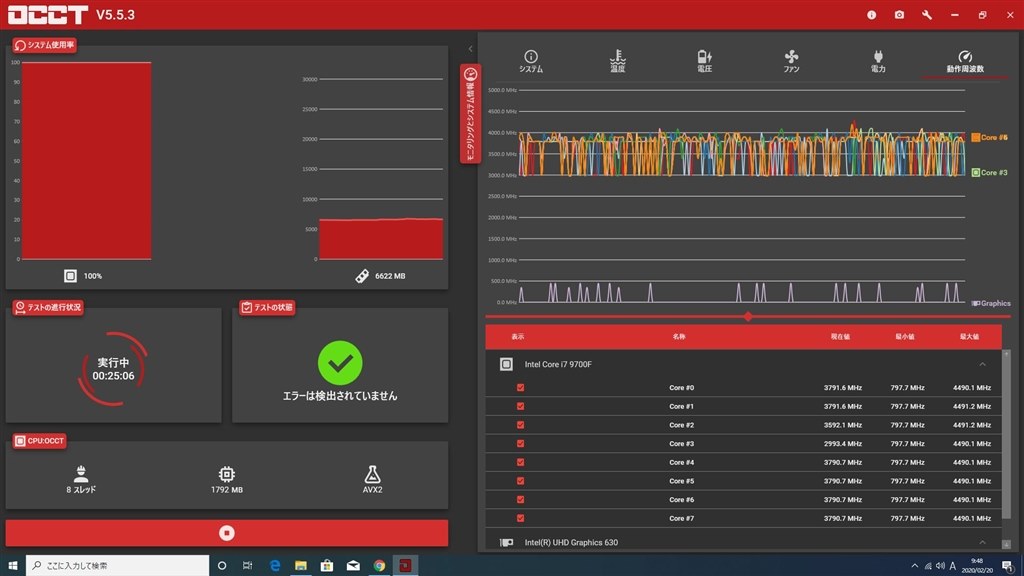Click the down arrow of the table scrollbar
1024x576 pixels.
[x=1006, y=544]
